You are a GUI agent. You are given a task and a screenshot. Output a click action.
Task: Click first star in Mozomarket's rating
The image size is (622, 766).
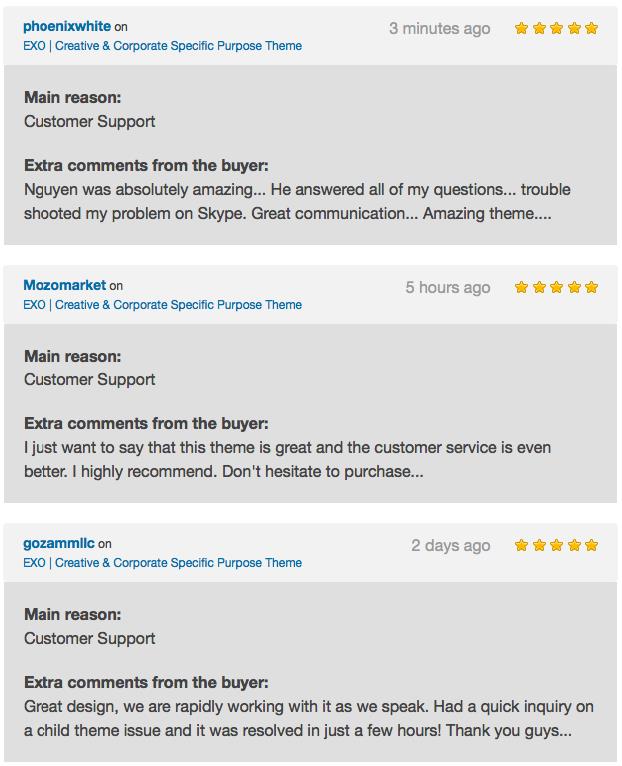[x=521, y=287]
